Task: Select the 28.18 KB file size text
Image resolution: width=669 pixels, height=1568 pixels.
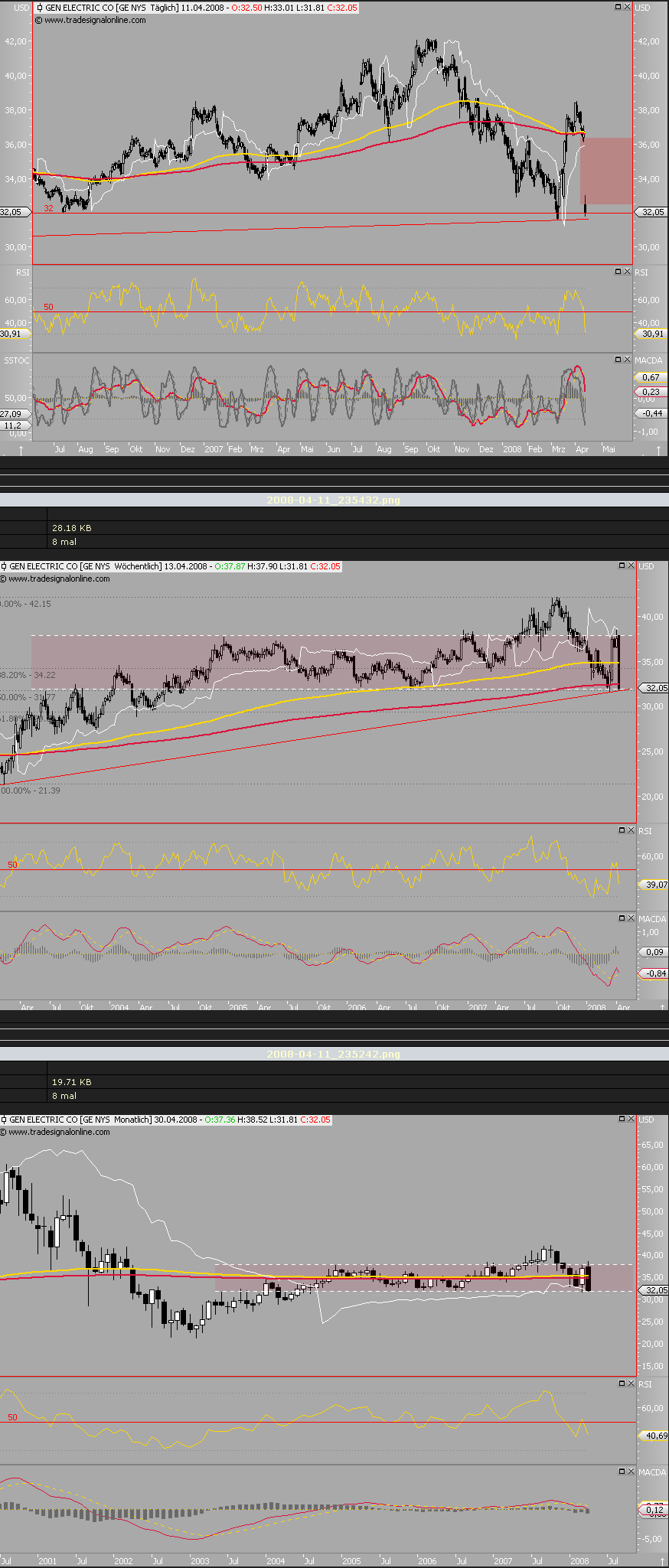Action: [x=72, y=528]
